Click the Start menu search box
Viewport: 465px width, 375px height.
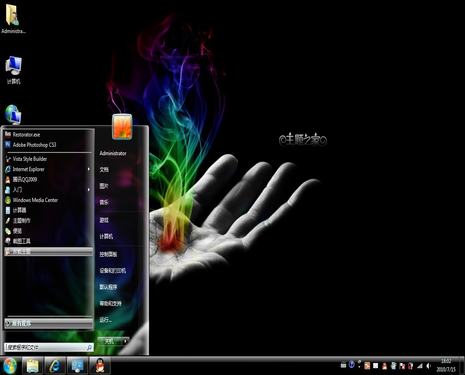49,347
